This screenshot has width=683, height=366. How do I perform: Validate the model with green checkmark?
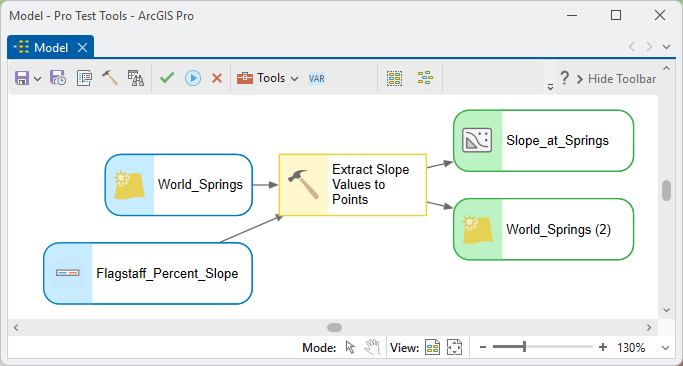pos(167,78)
